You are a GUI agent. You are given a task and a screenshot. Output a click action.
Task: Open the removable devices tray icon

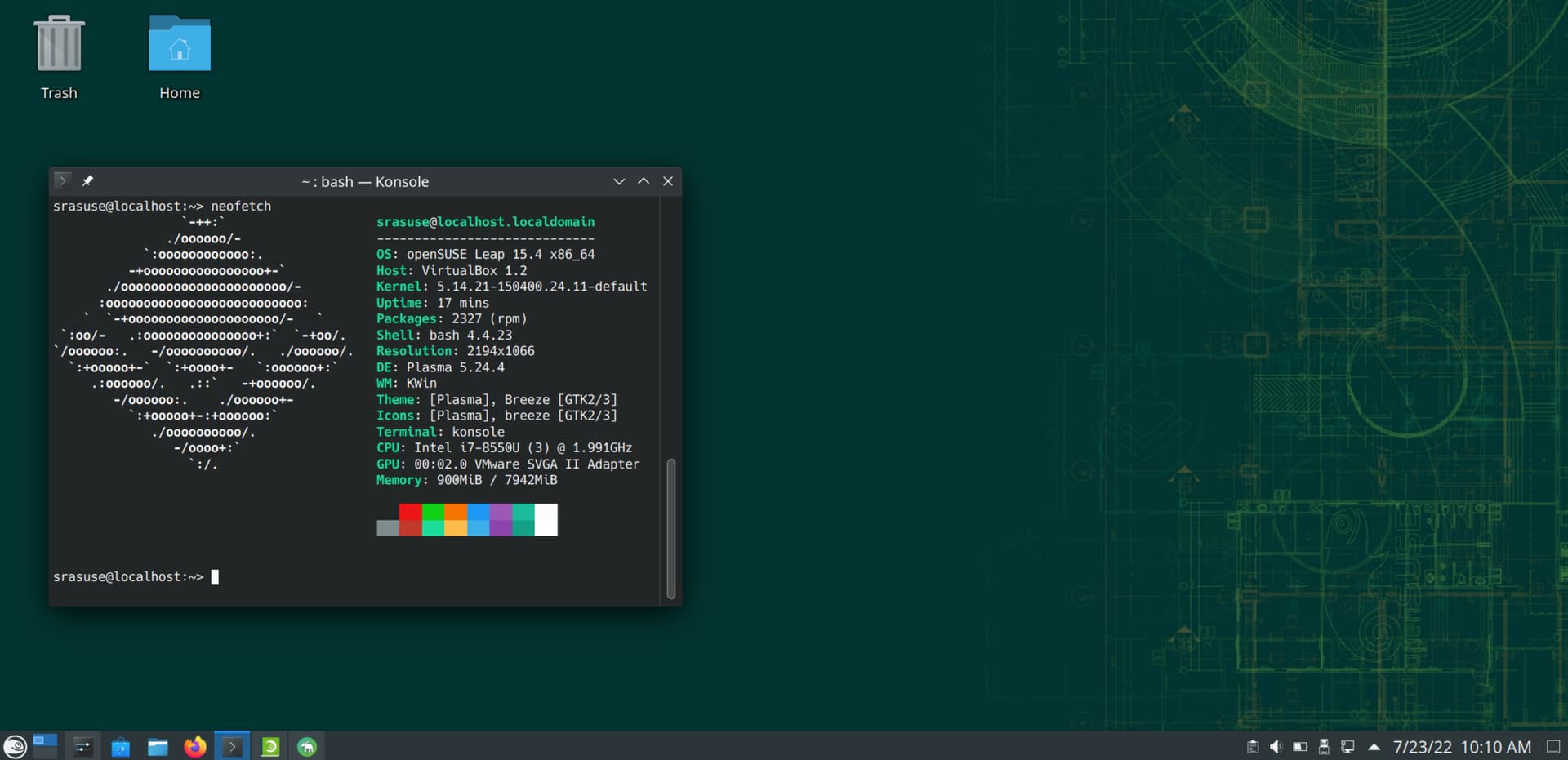pos(1324,747)
